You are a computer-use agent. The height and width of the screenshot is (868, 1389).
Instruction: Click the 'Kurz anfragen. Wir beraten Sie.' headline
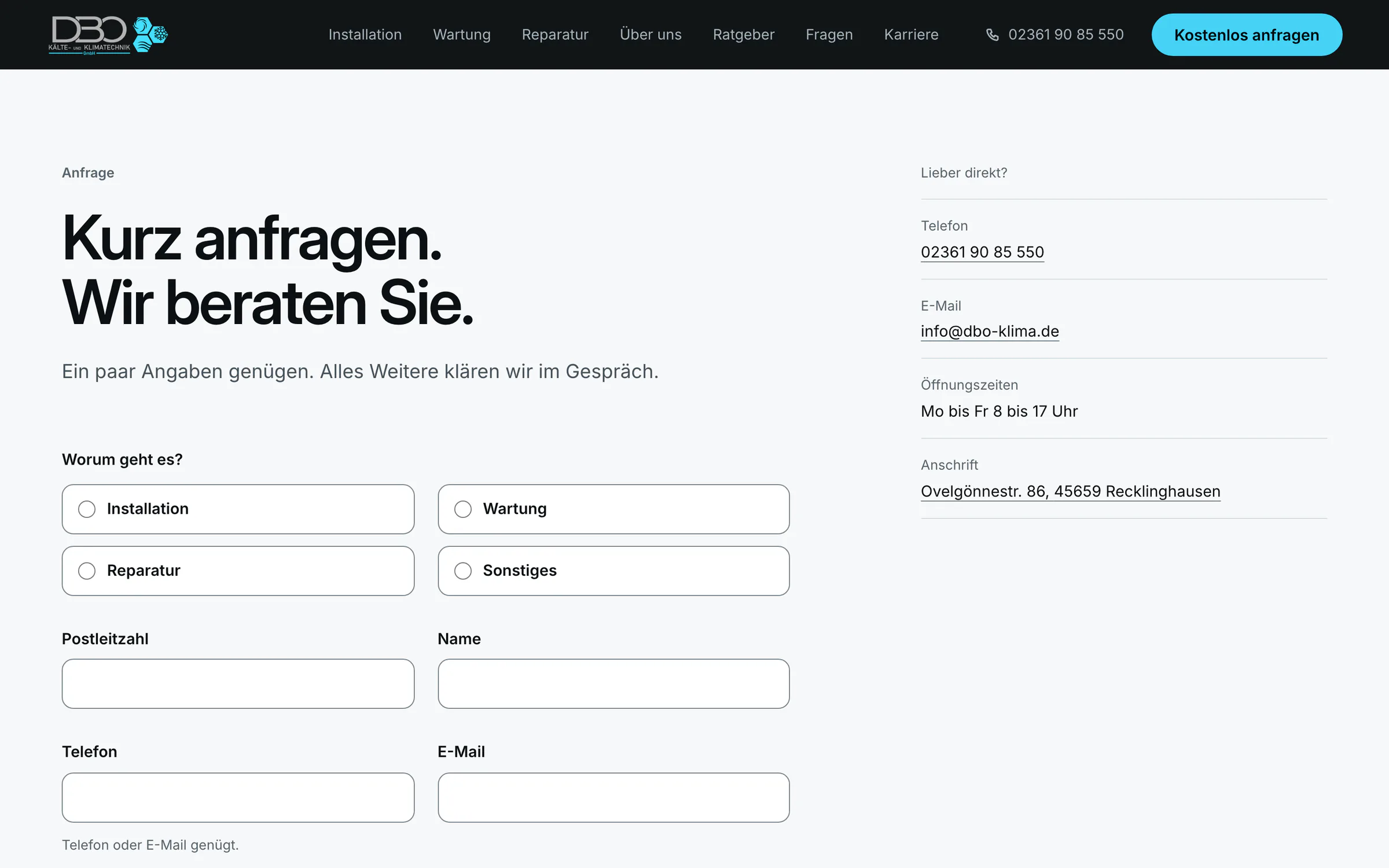[x=267, y=270]
